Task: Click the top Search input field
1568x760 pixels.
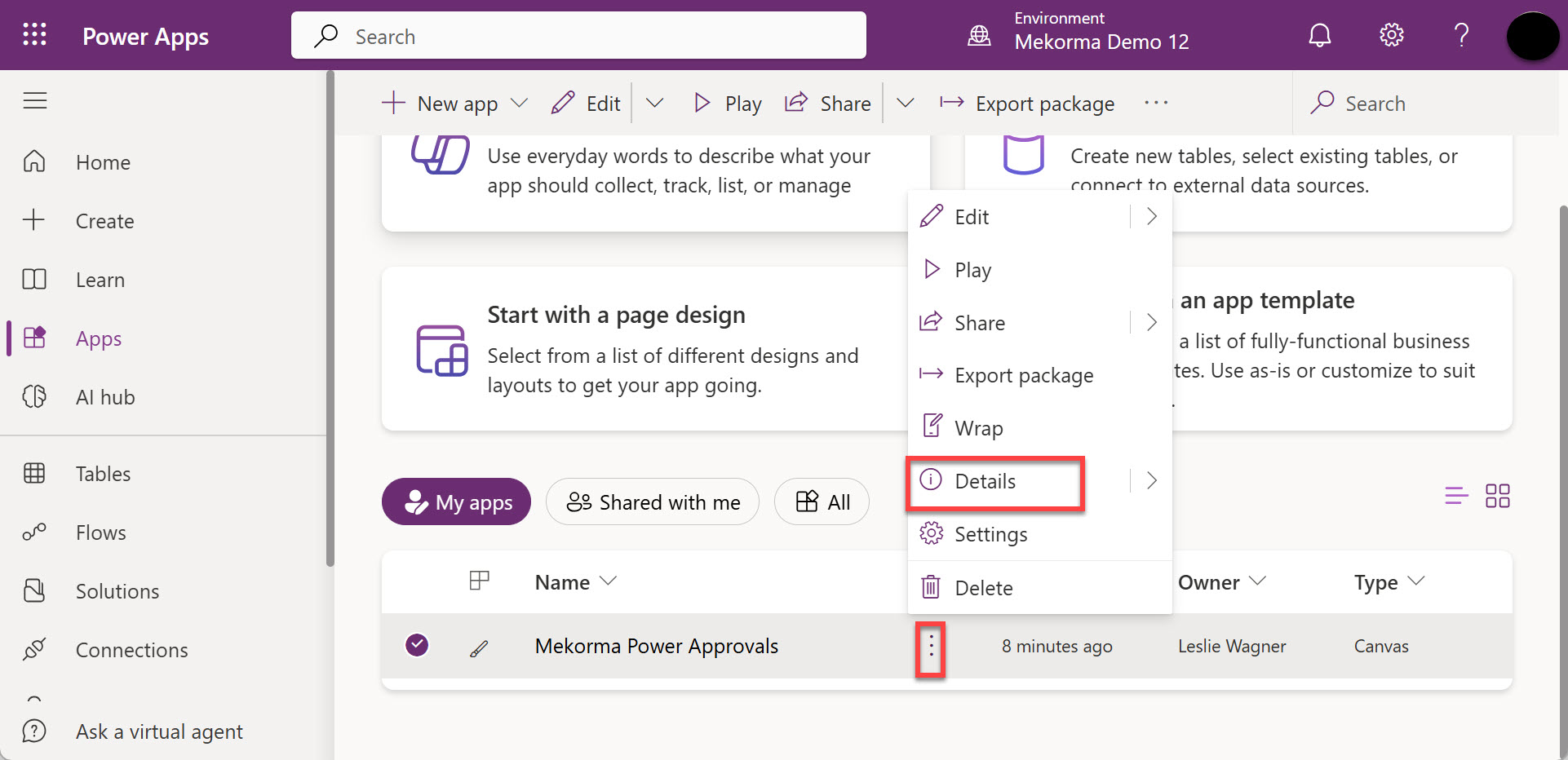Action: coord(578,37)
